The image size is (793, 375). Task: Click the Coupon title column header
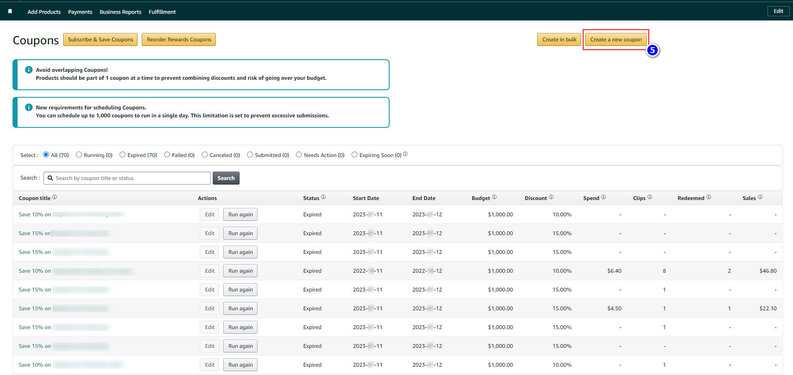(x=34, y=198)
